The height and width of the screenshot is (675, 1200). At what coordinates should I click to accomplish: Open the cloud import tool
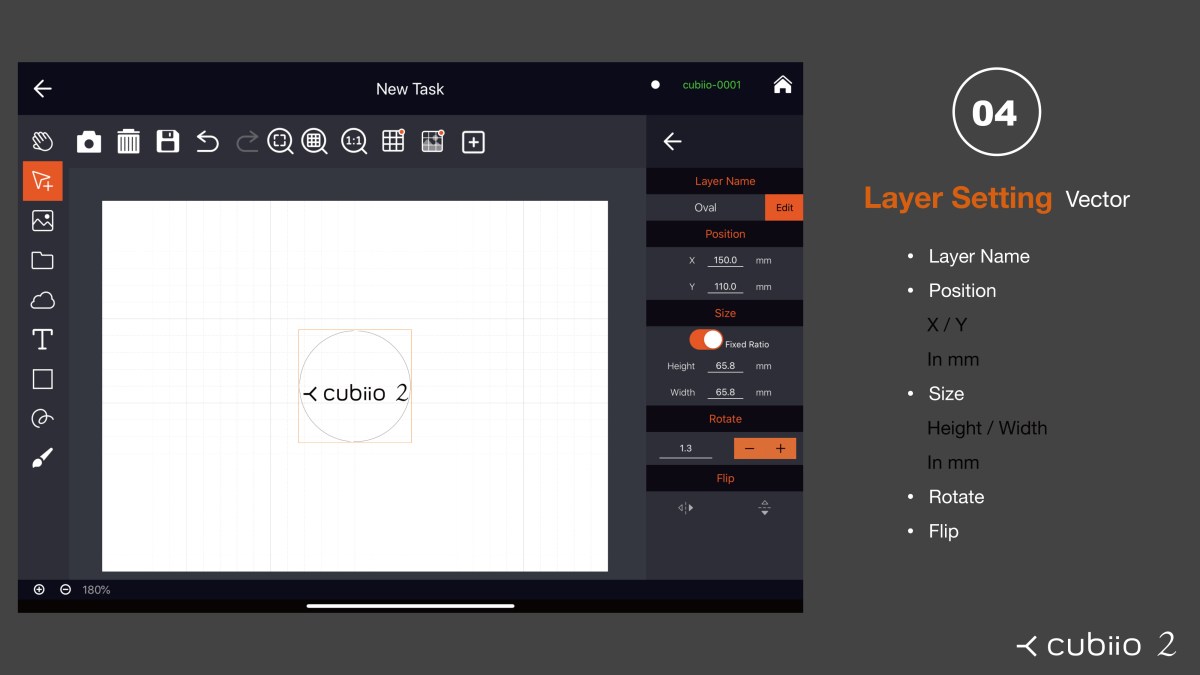coord(42,299)
